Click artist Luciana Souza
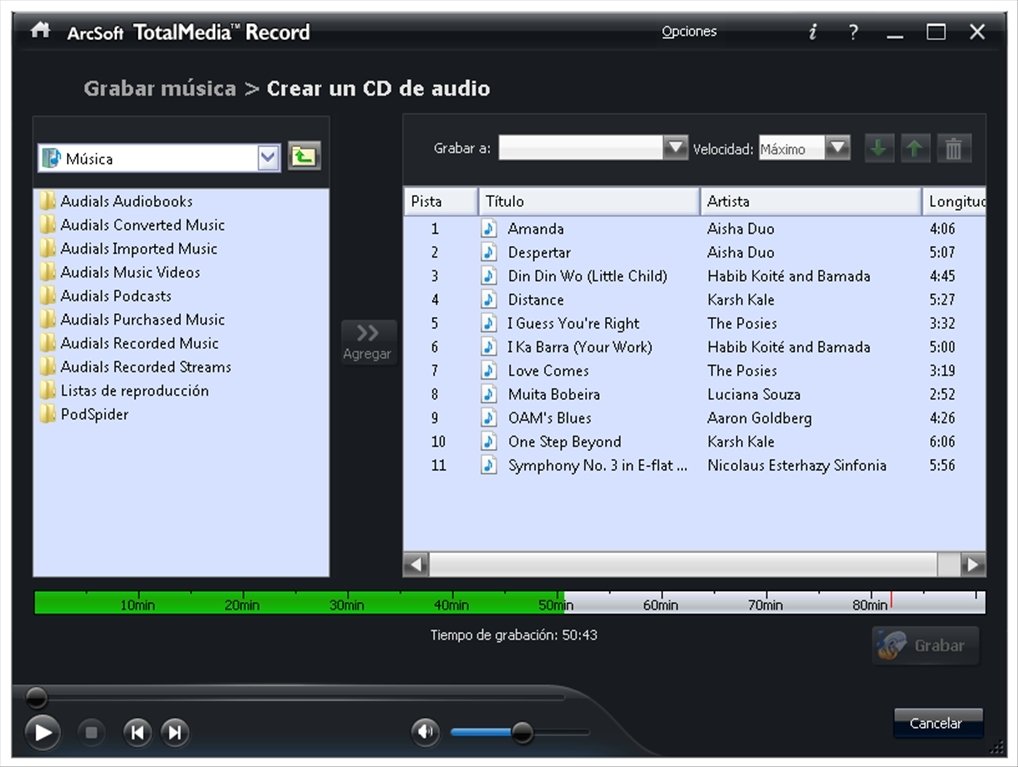The height and width of the screenshot is (767, 1018). [754, 394]
